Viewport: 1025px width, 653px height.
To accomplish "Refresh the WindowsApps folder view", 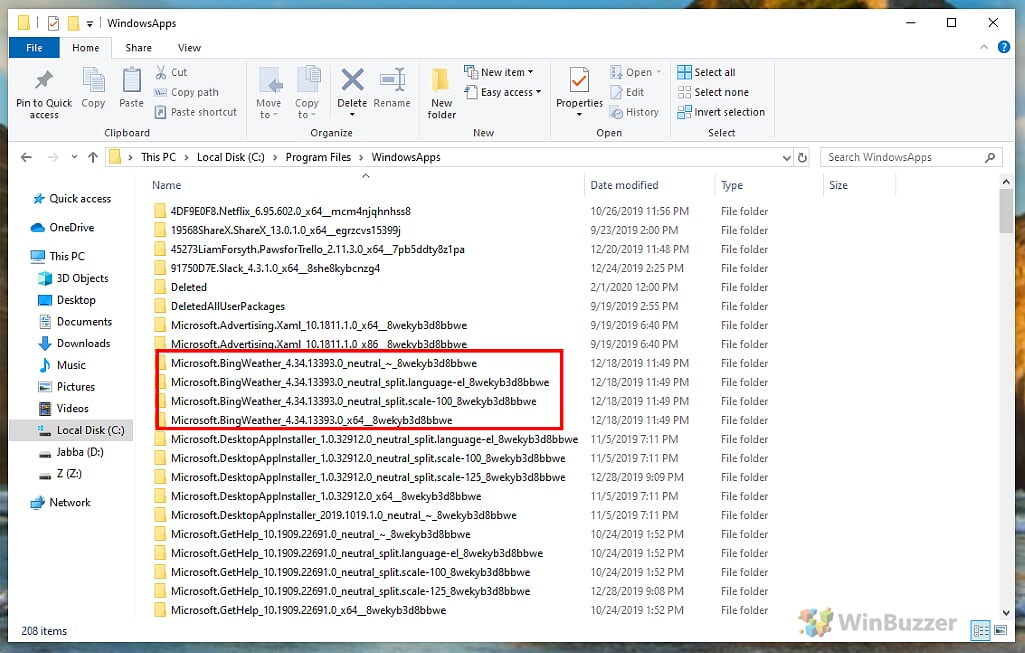I will [x=802, y=157].
